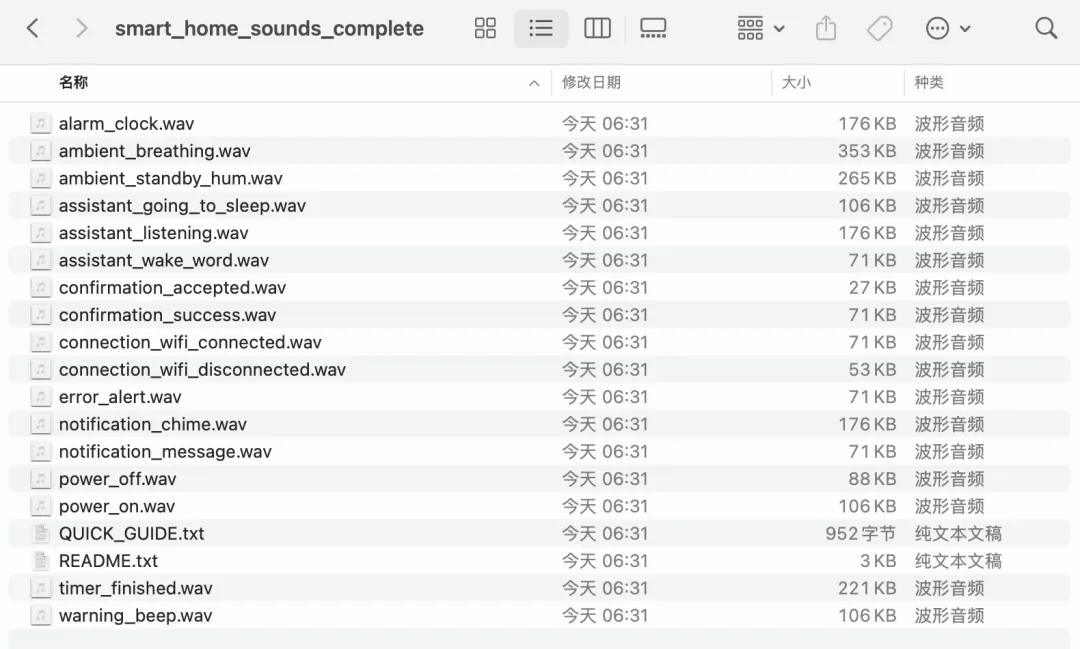1080x649 pixels.
Task: Click the forward navigation arrow
Action: pos(81,28)
